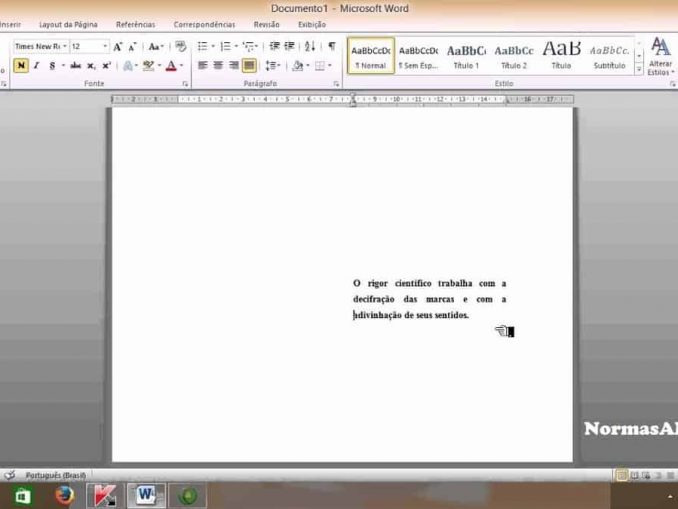Screen dimensions: 678x509
Task: Apply subscript formatting
Action: pos(91,66)
